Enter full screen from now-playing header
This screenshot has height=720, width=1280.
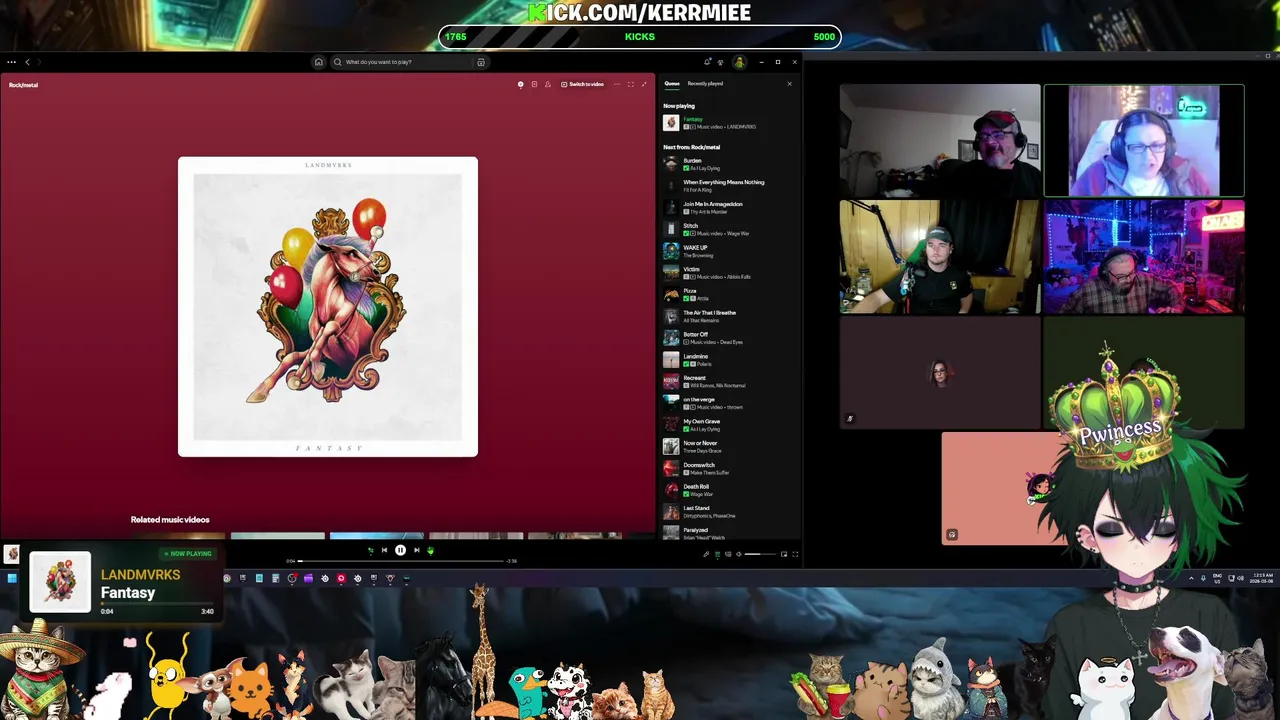(x=631, y=84)
